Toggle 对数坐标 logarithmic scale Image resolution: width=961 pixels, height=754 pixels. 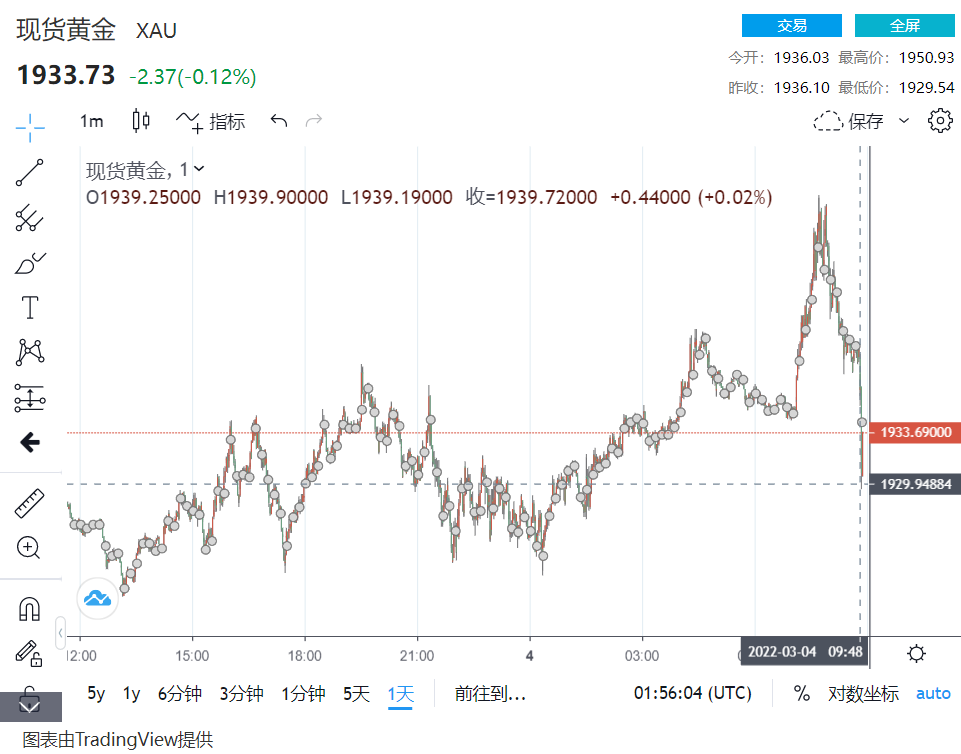tap(863, 693)
